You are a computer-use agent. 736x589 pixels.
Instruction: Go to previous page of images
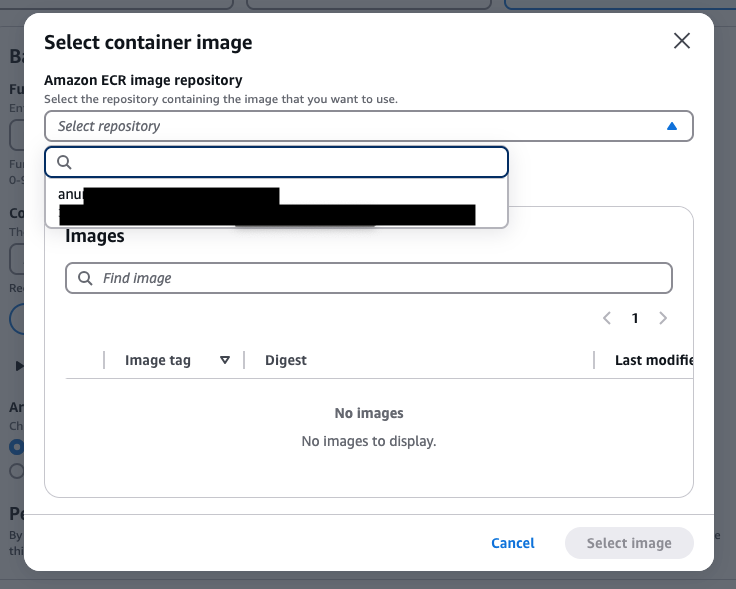(607, 318)
